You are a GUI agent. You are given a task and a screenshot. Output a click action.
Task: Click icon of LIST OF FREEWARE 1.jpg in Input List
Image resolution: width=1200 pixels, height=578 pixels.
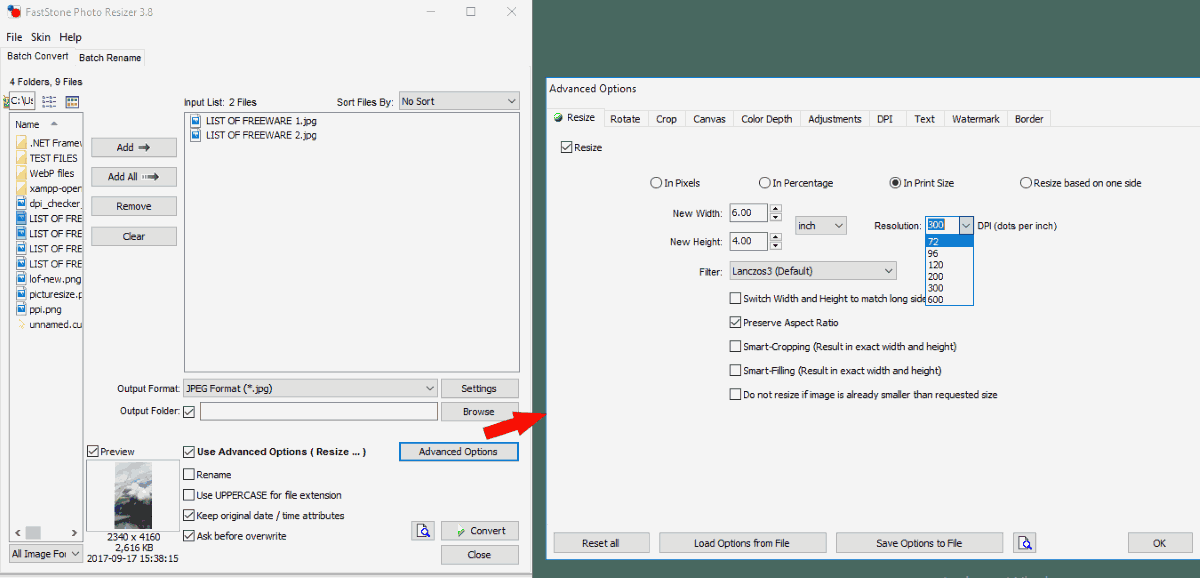196,121
